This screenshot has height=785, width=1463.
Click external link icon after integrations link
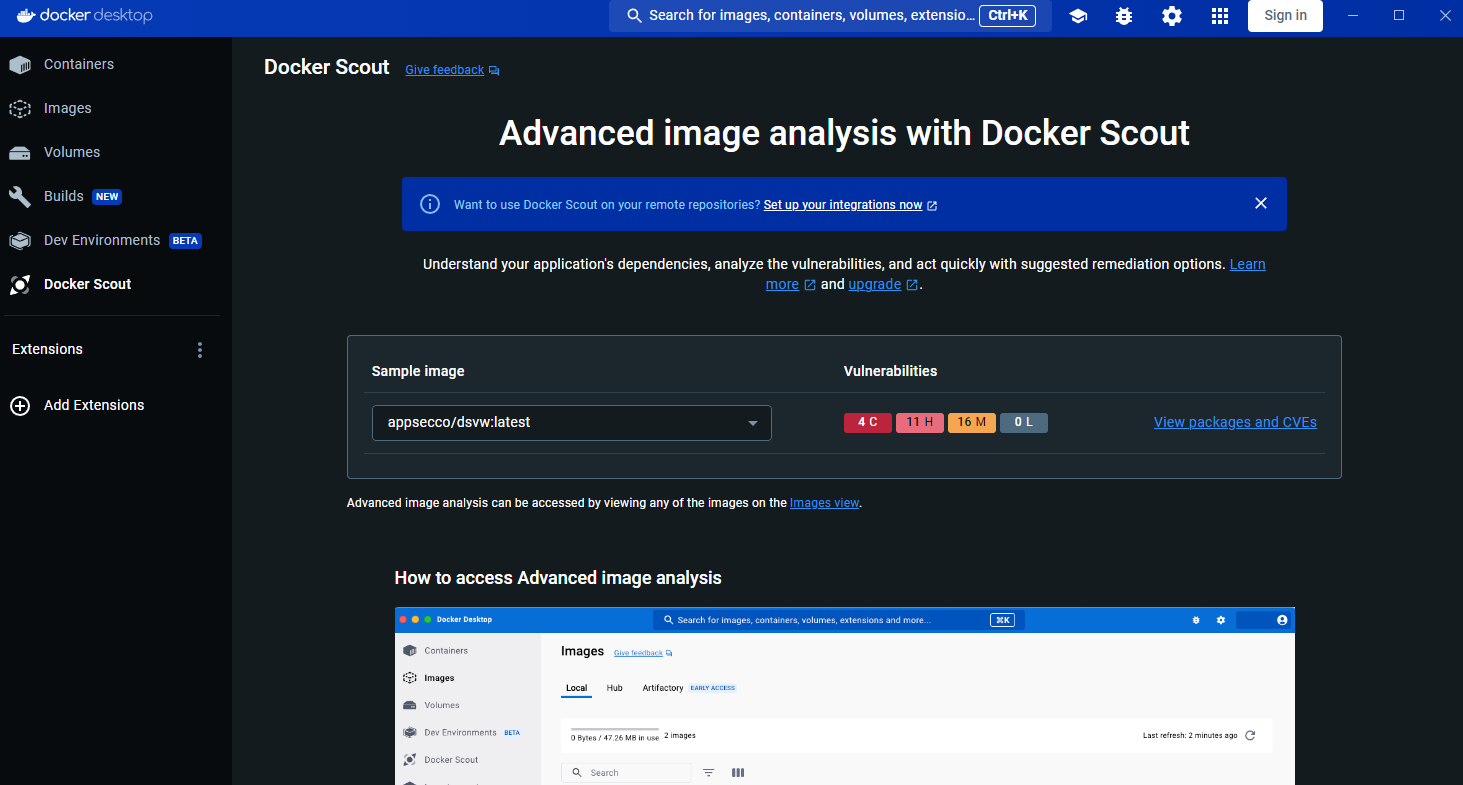932,205
